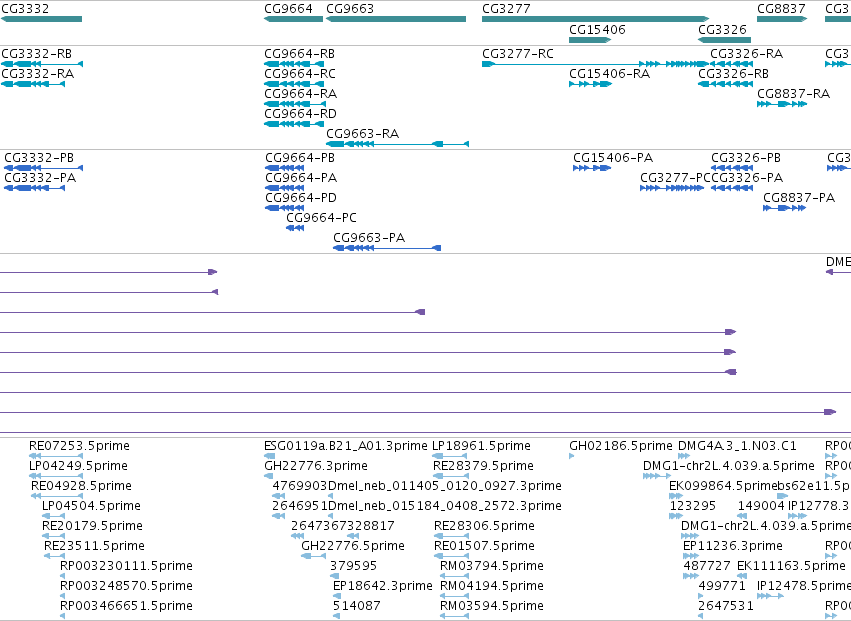The width and height of the screenshot is (851, 621).
Task: Click the CG8837 gene label
Action: pos(781,9)
